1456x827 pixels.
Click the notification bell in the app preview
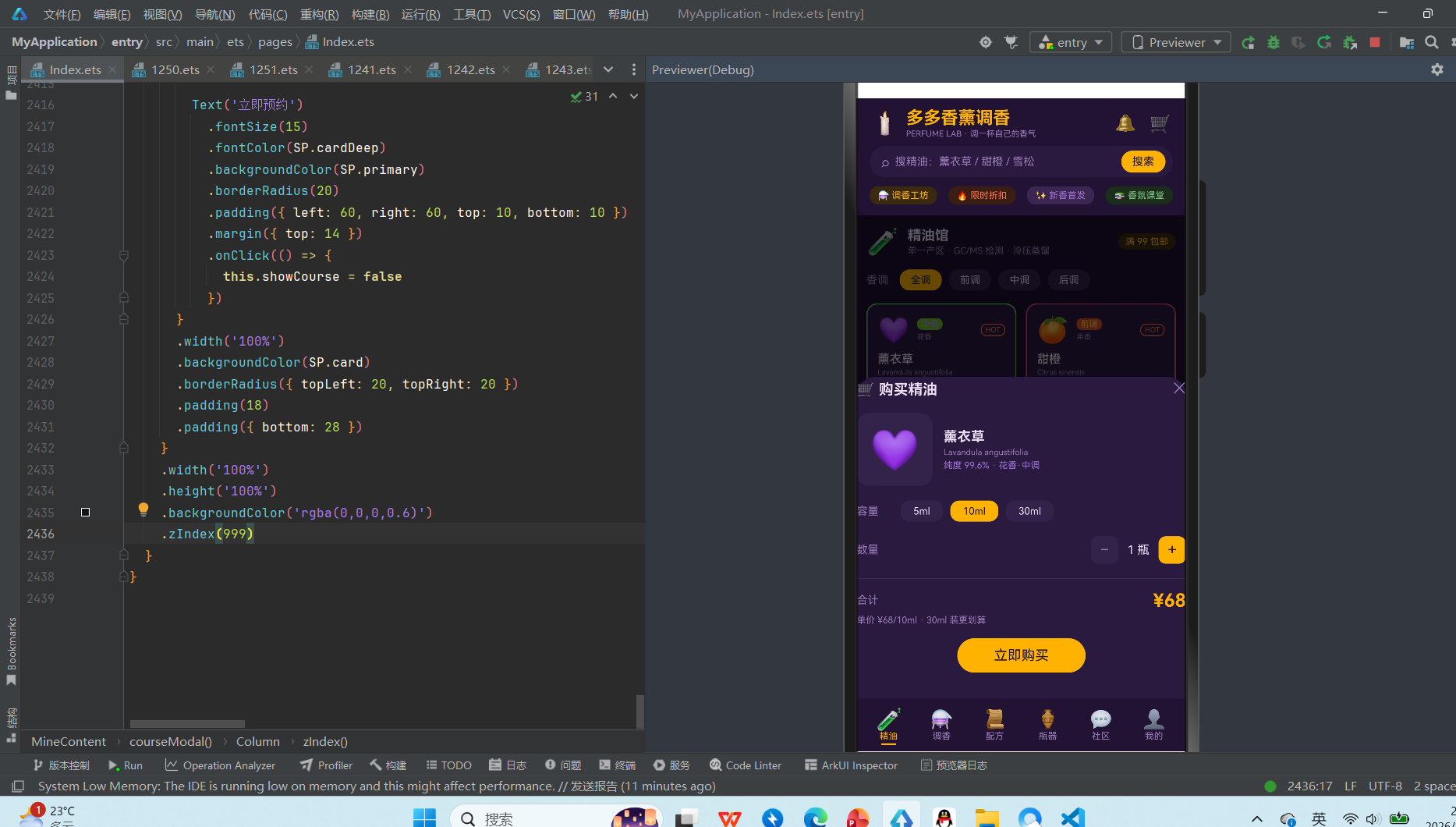click(1125, 123)
